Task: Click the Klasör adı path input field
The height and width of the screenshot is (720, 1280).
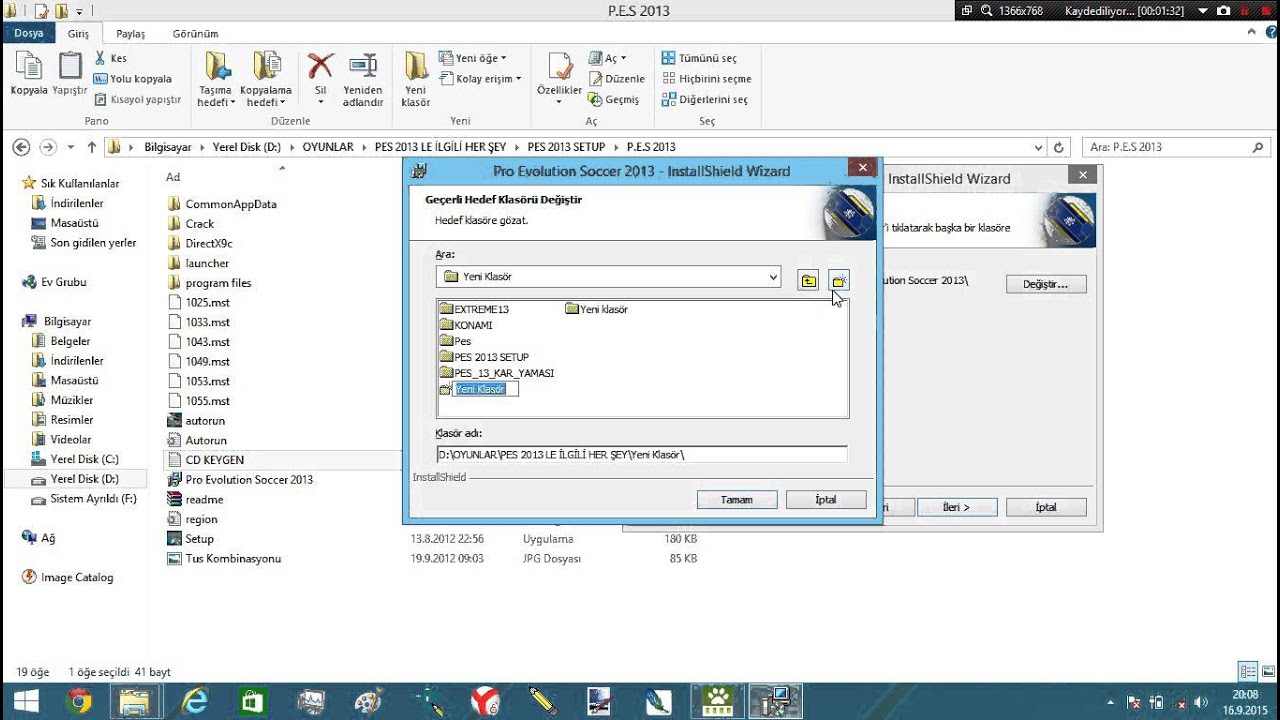Action: pyautogui.click(x=641, y=454)
